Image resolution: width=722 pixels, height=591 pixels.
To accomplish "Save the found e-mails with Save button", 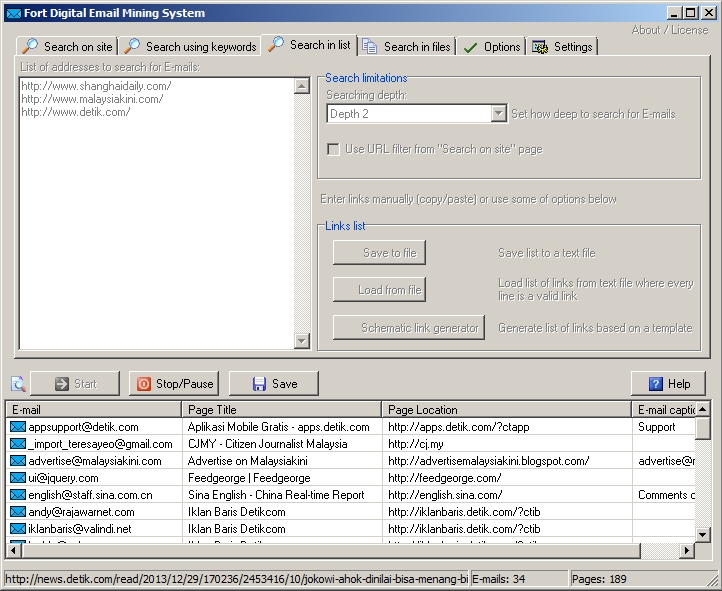I will coord(273,384).
